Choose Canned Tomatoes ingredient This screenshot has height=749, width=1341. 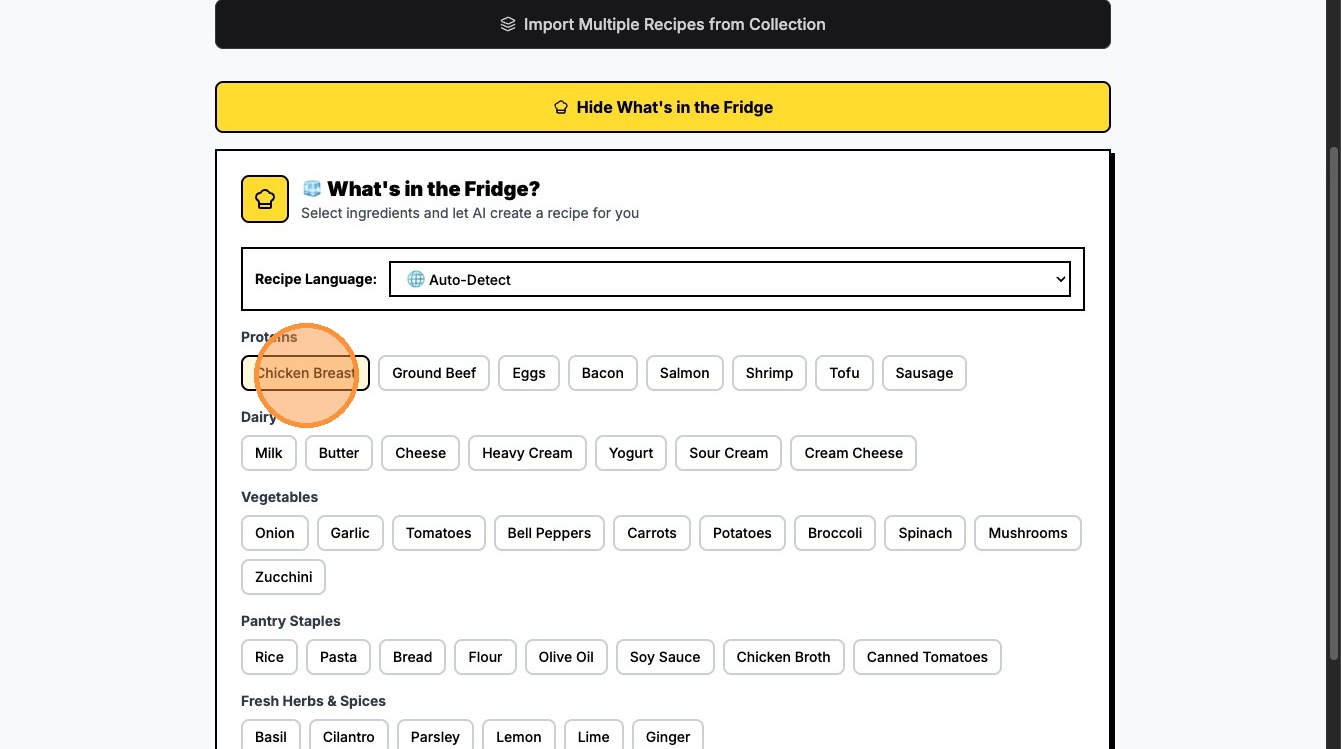(926, 657)
